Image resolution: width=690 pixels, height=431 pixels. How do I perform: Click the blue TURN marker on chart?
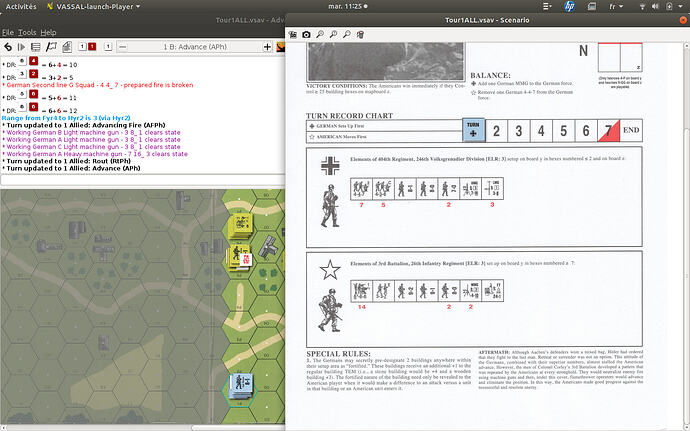(x=473, y=130)
